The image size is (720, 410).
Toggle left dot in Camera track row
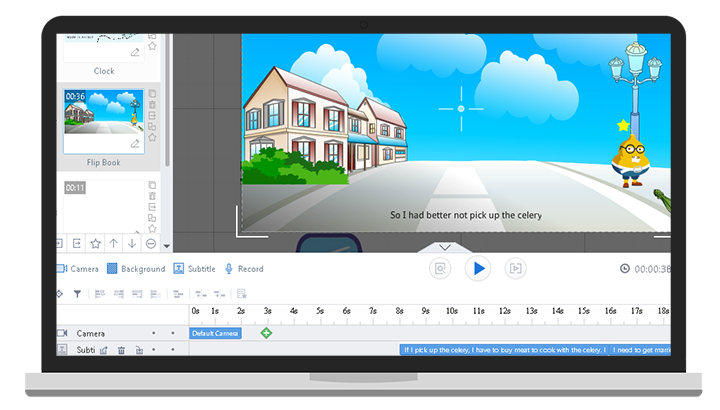click(153, 333)
